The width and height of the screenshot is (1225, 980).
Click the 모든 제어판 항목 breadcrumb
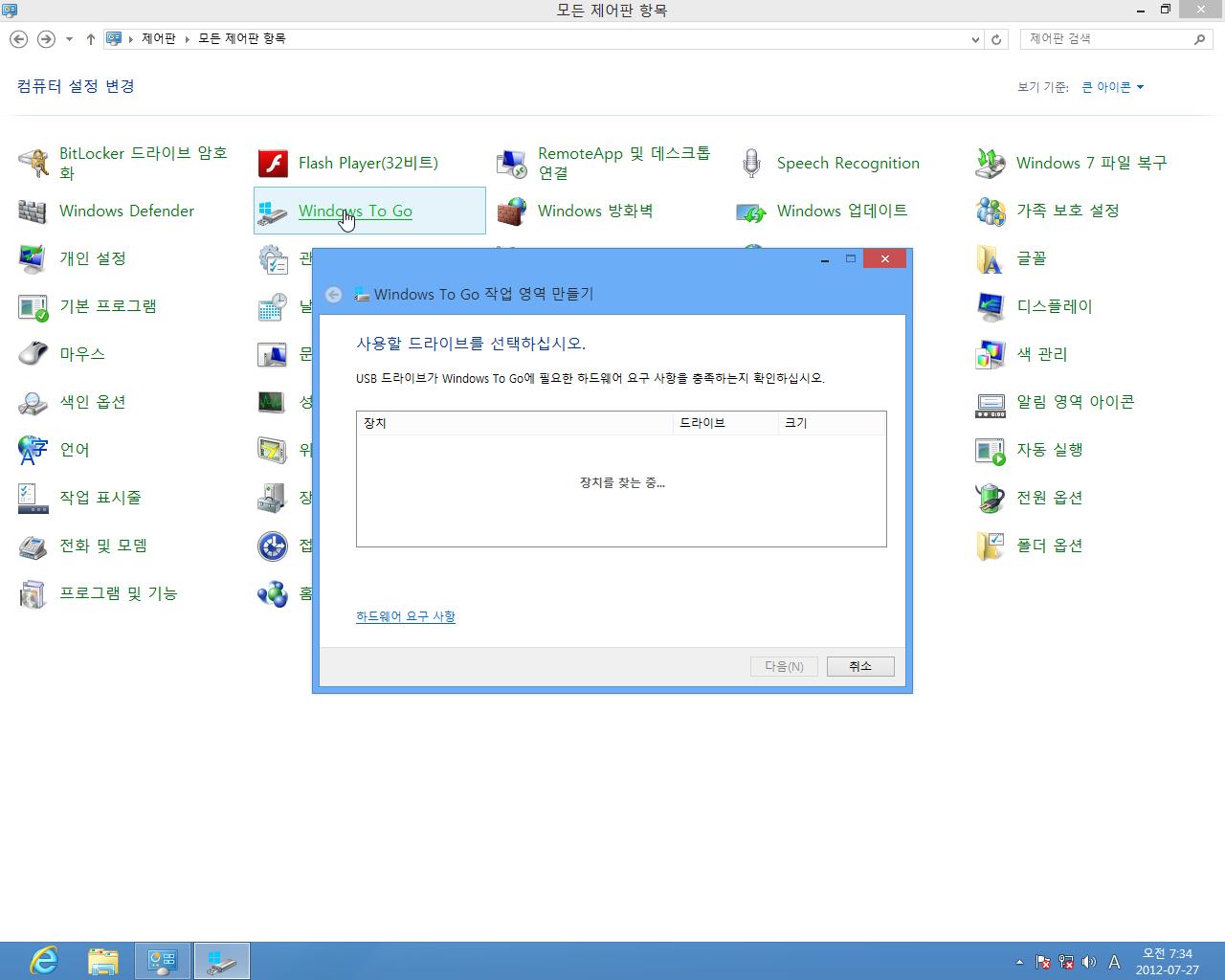pyautogui.click(x=242, y=38)
